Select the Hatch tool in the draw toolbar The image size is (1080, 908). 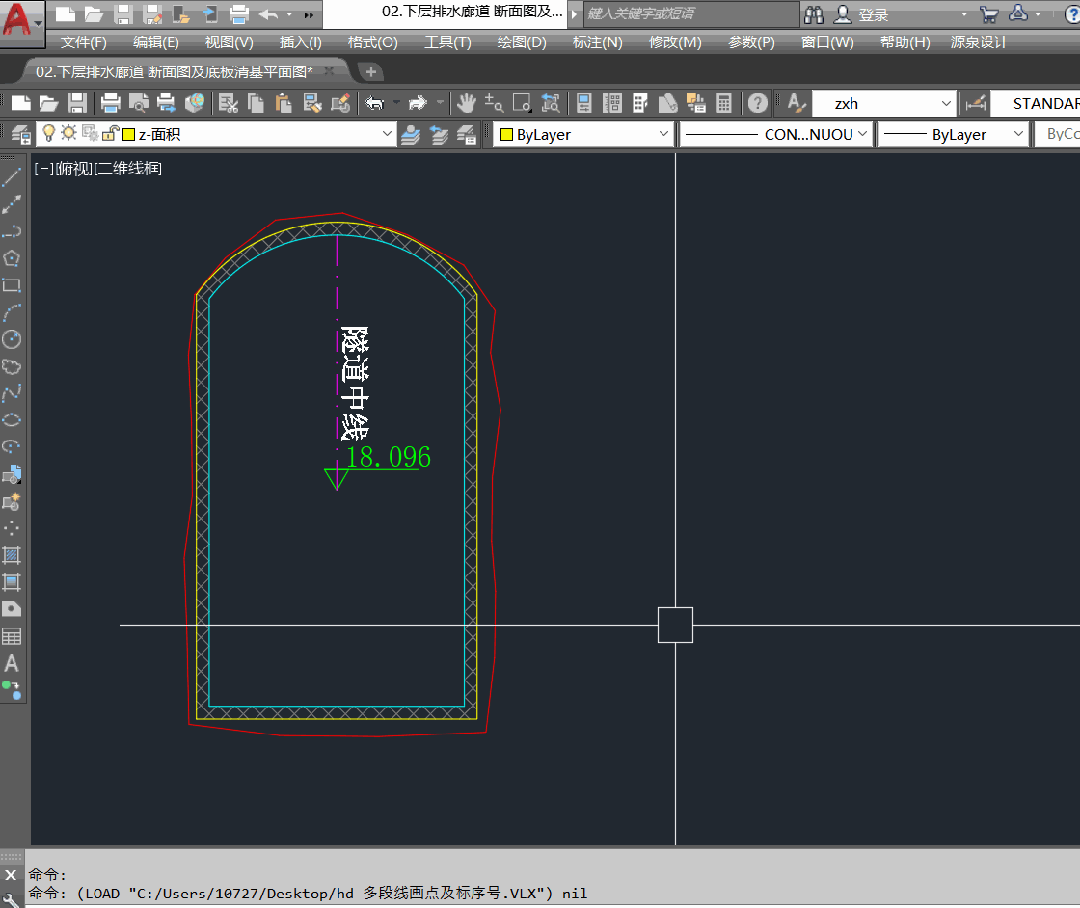pos(12,555)
